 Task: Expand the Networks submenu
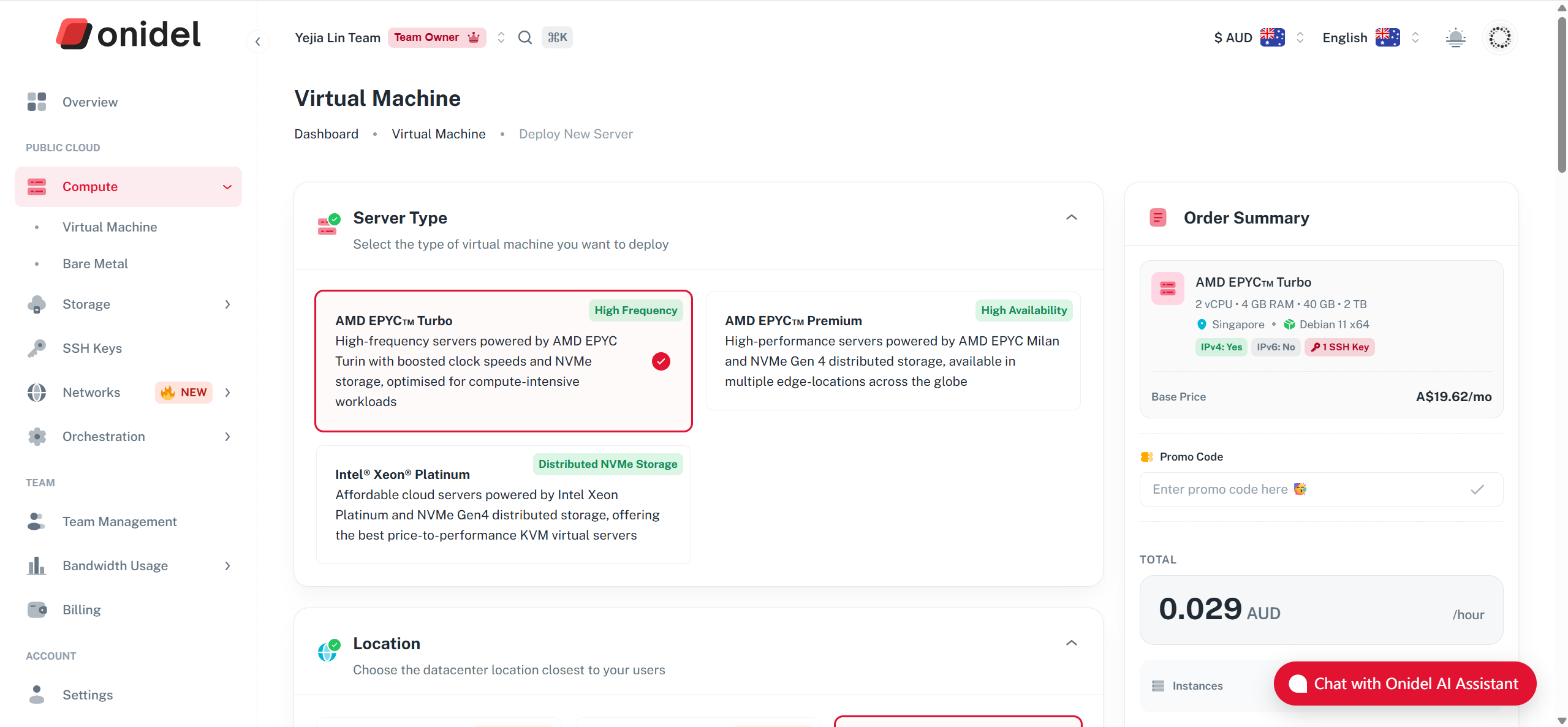[x=227, y=393]
